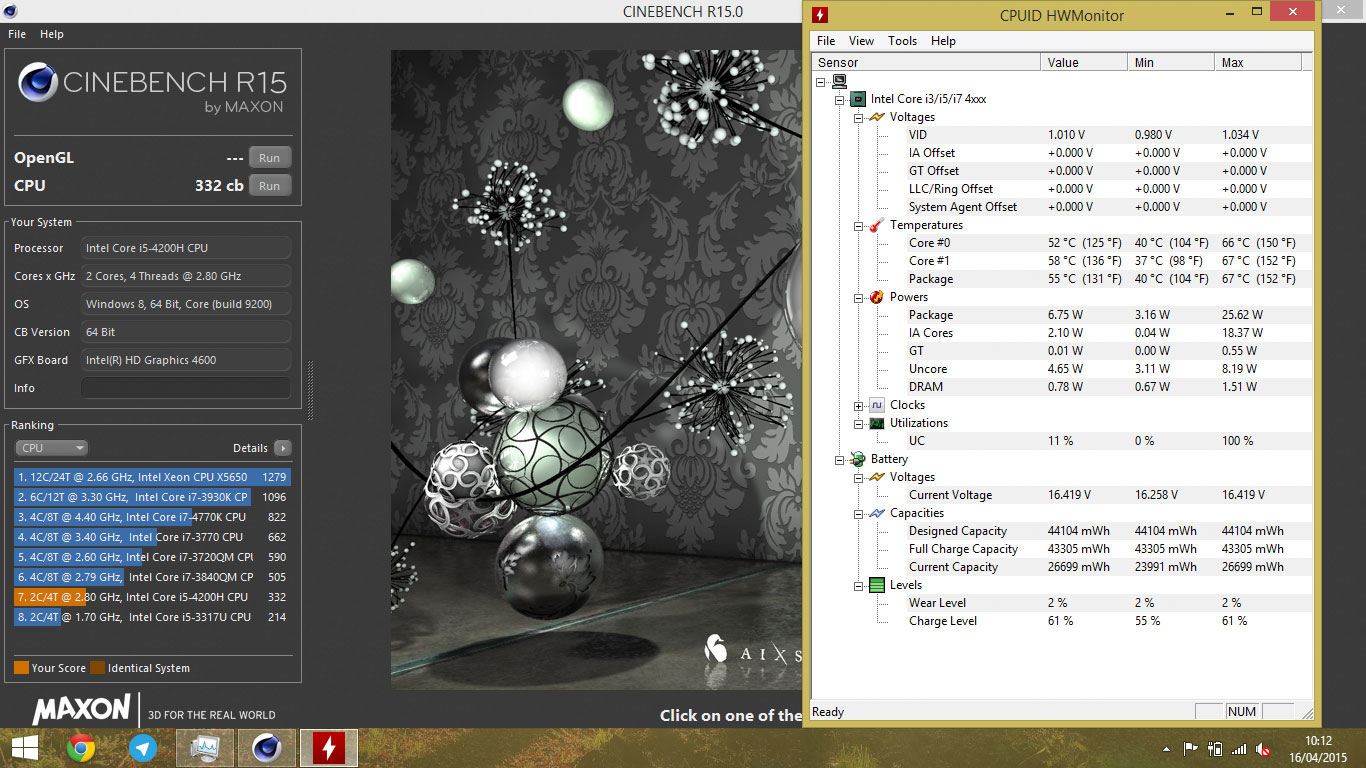Show hidden tray icons arrow
The width and height of the screenshot is (1366, 768).
point(1166,748)
